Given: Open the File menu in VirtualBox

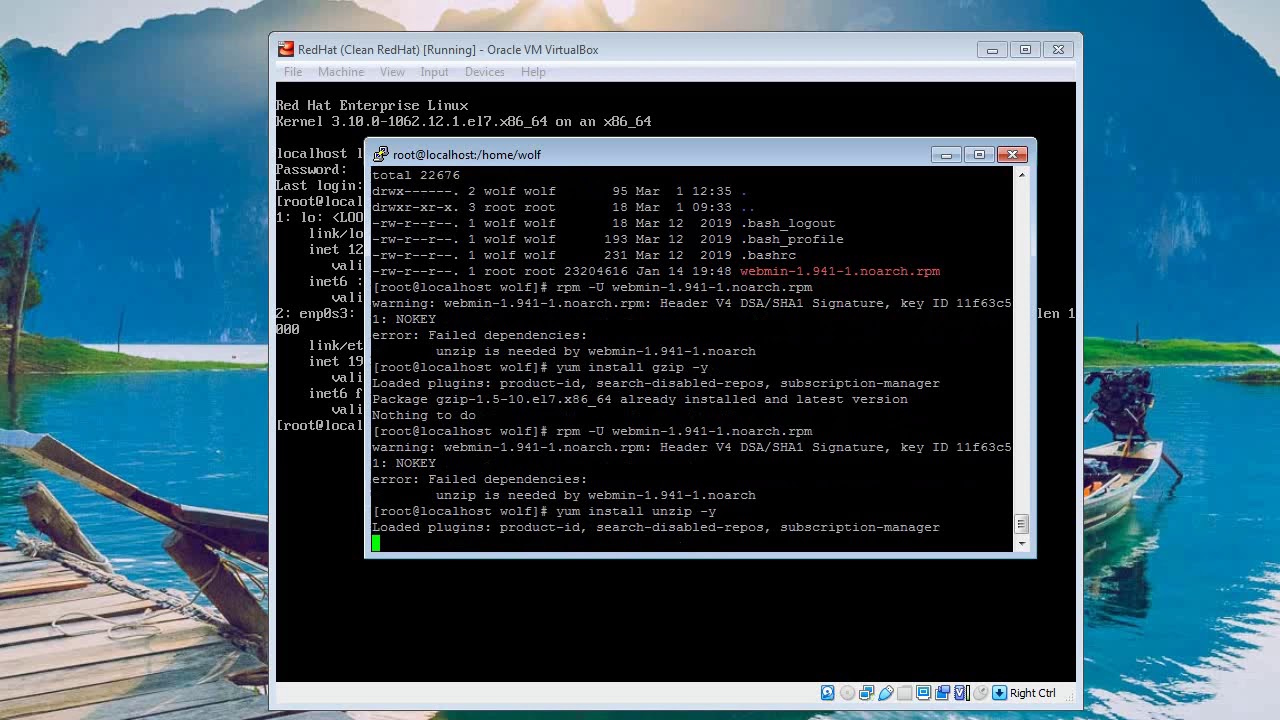Looking at the screenshot, I should pos(293,72).
